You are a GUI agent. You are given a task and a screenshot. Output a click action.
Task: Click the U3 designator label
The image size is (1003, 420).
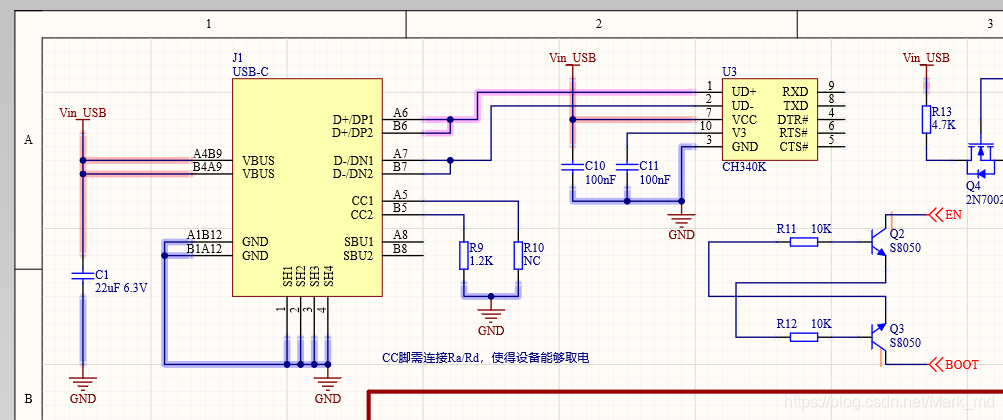pyautogui.click(x=729, y=72)
